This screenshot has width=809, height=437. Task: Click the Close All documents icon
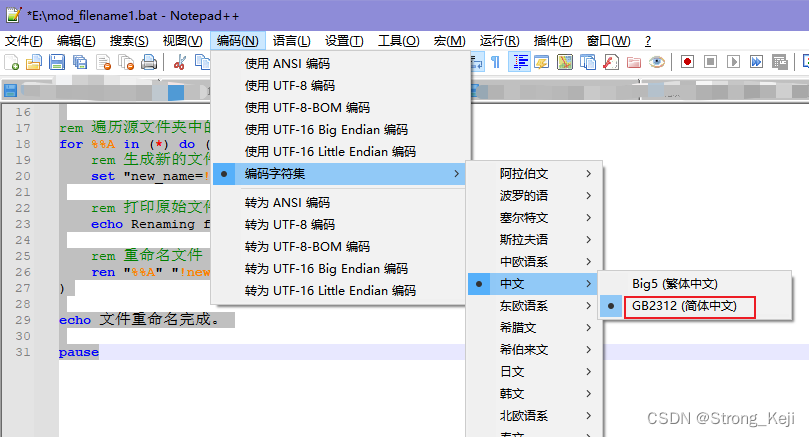click(126, 62)
